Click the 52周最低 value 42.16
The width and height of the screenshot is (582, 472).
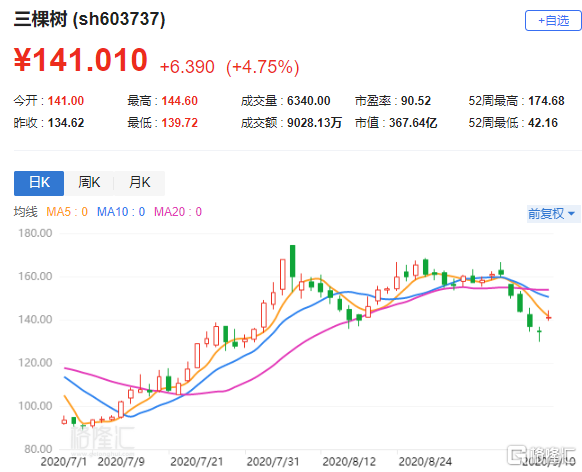[x=543, y=123]
